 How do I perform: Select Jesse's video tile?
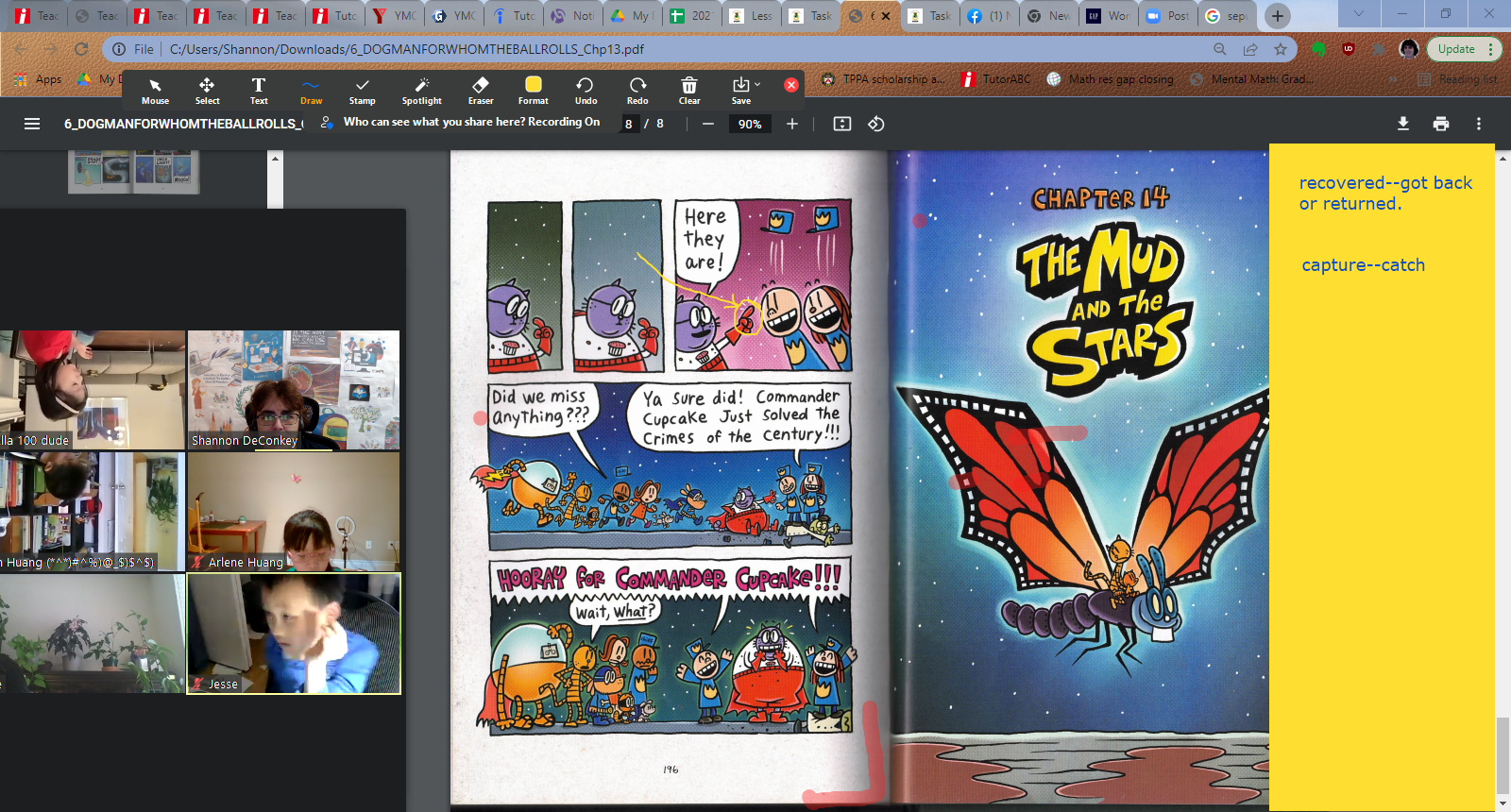coord(294,634)
